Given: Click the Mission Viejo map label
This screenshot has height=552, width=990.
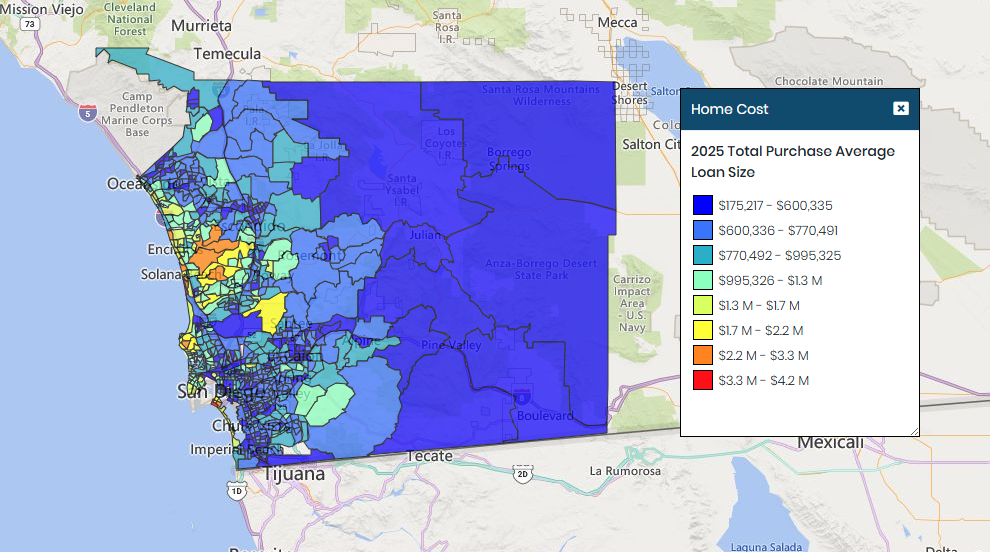Looking at the screenshot, I should (x=42, y=9).
